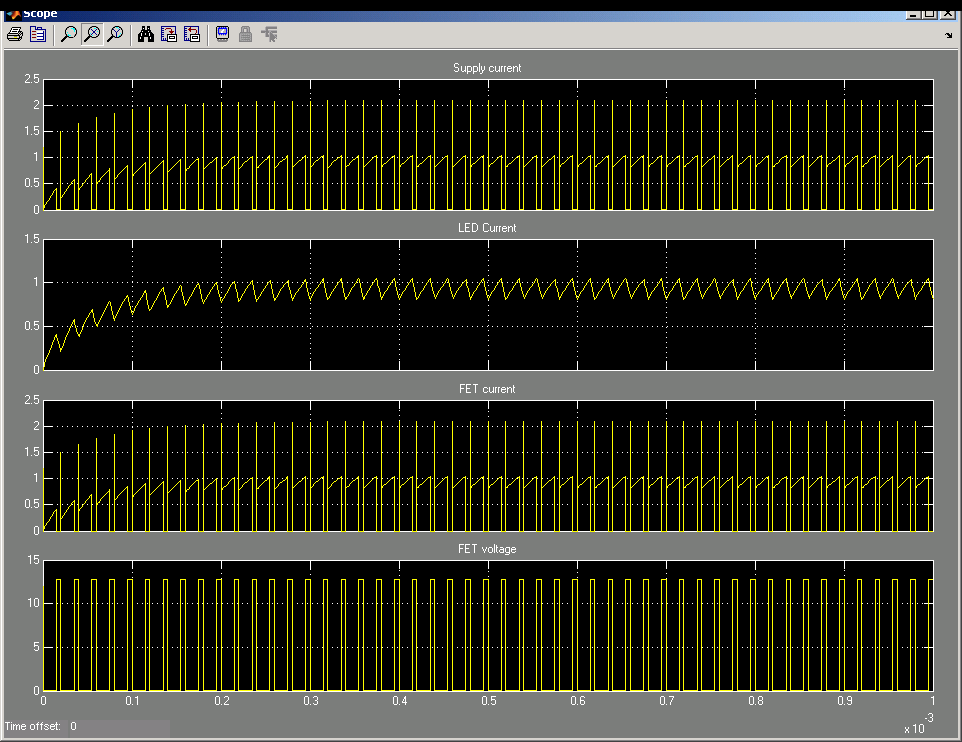Click the Supply current plot title

487,68
